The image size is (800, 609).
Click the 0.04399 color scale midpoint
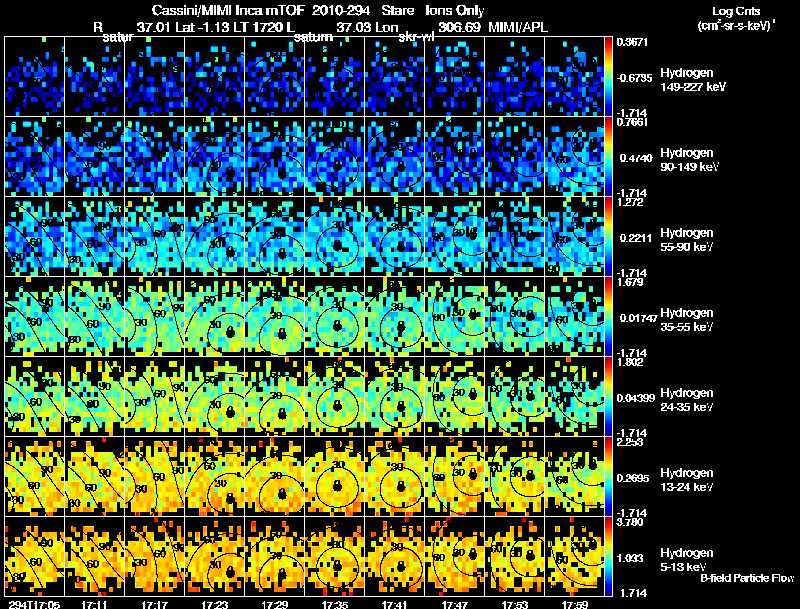[636, 398]
